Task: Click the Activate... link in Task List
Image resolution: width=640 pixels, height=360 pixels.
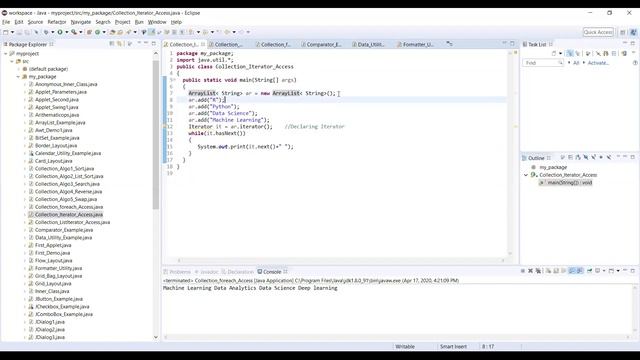Action: [598, 63]
